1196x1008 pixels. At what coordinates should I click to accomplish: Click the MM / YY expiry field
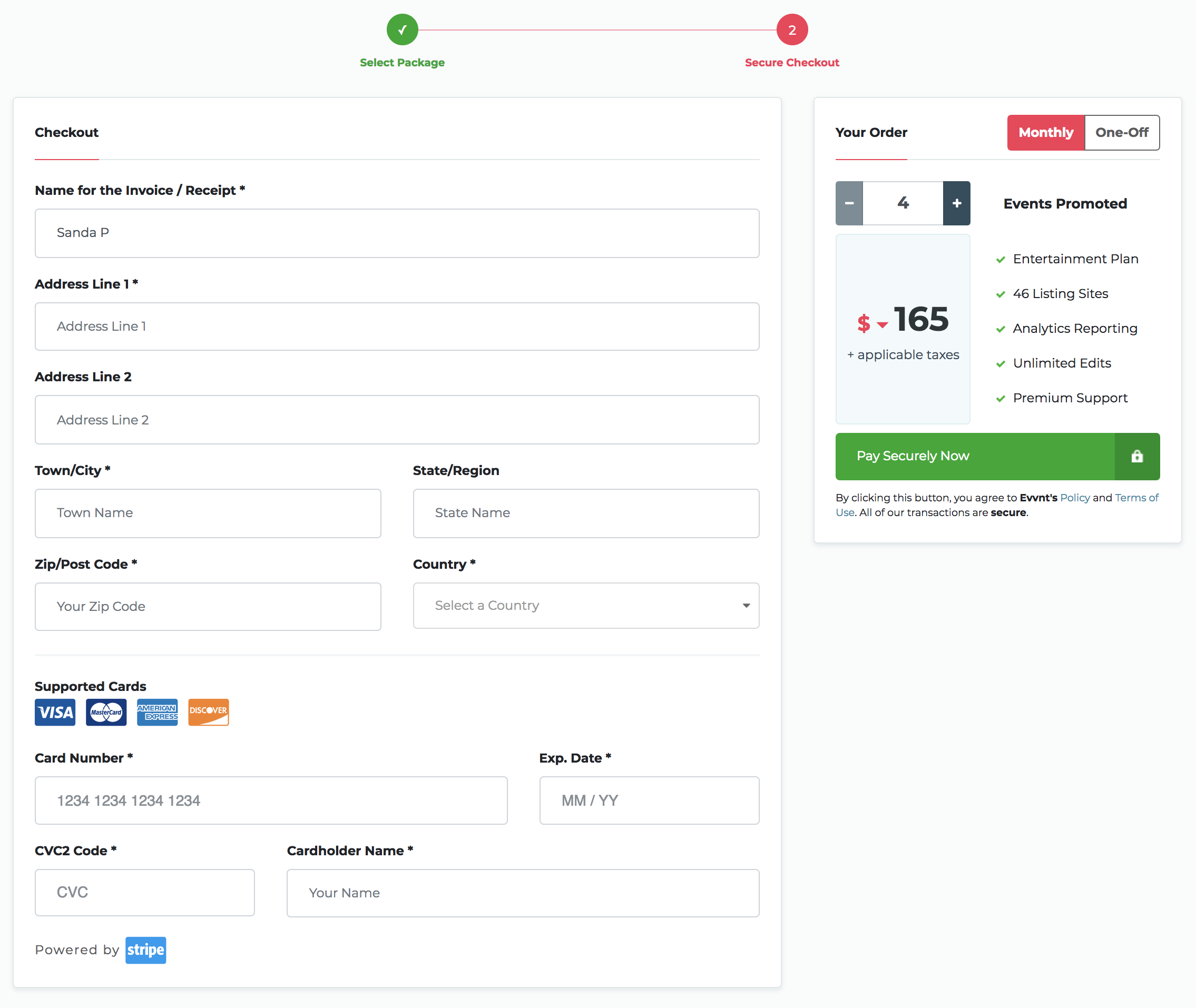650,800
